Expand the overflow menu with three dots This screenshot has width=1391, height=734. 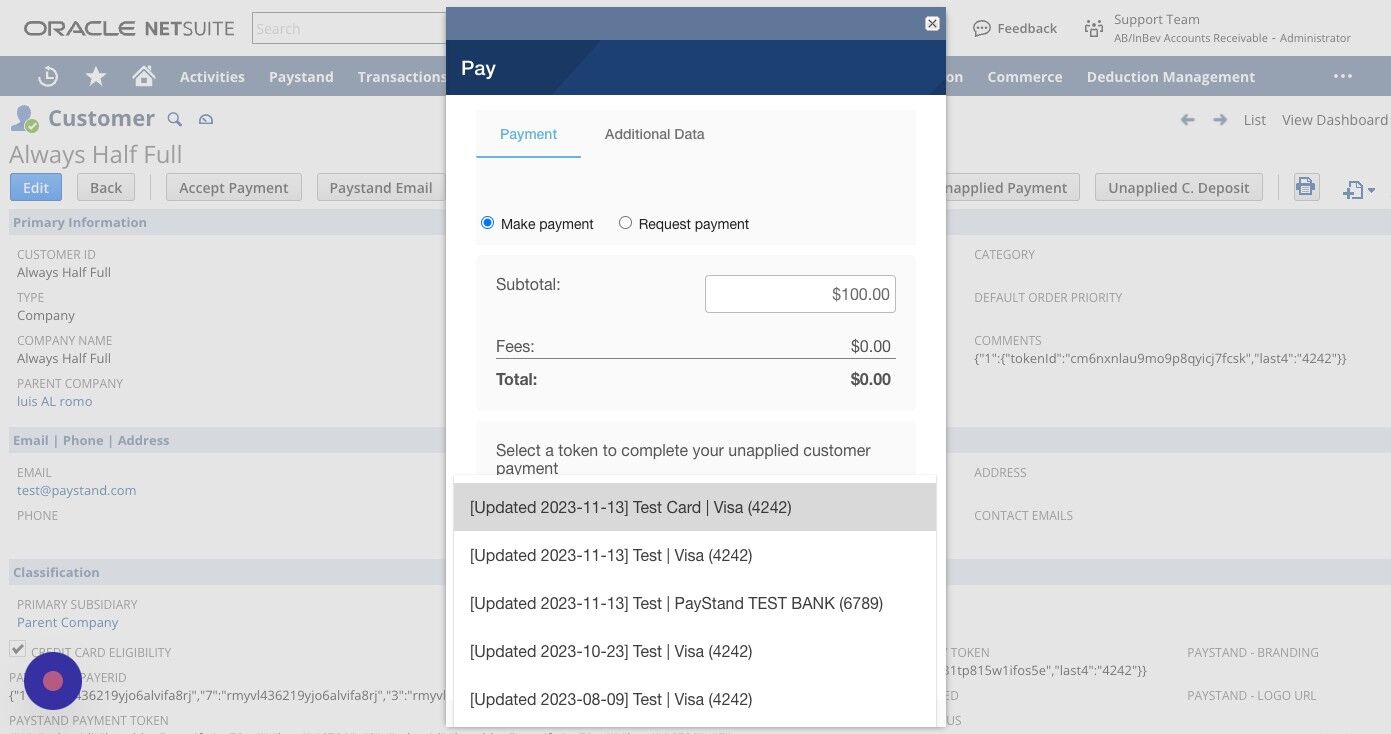(x=1343, y=75)
